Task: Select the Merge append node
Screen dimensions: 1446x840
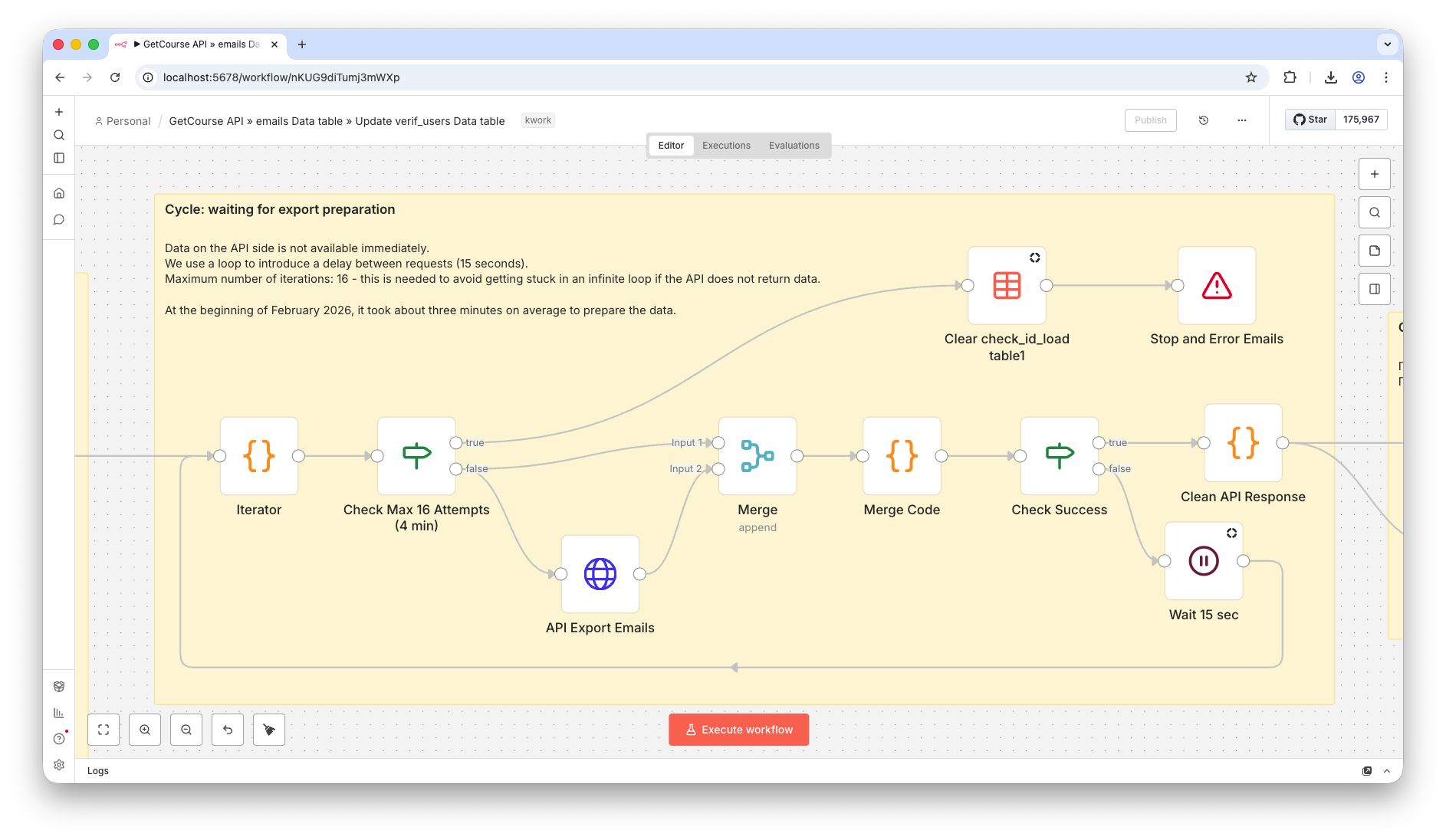Action: (757, 456)
